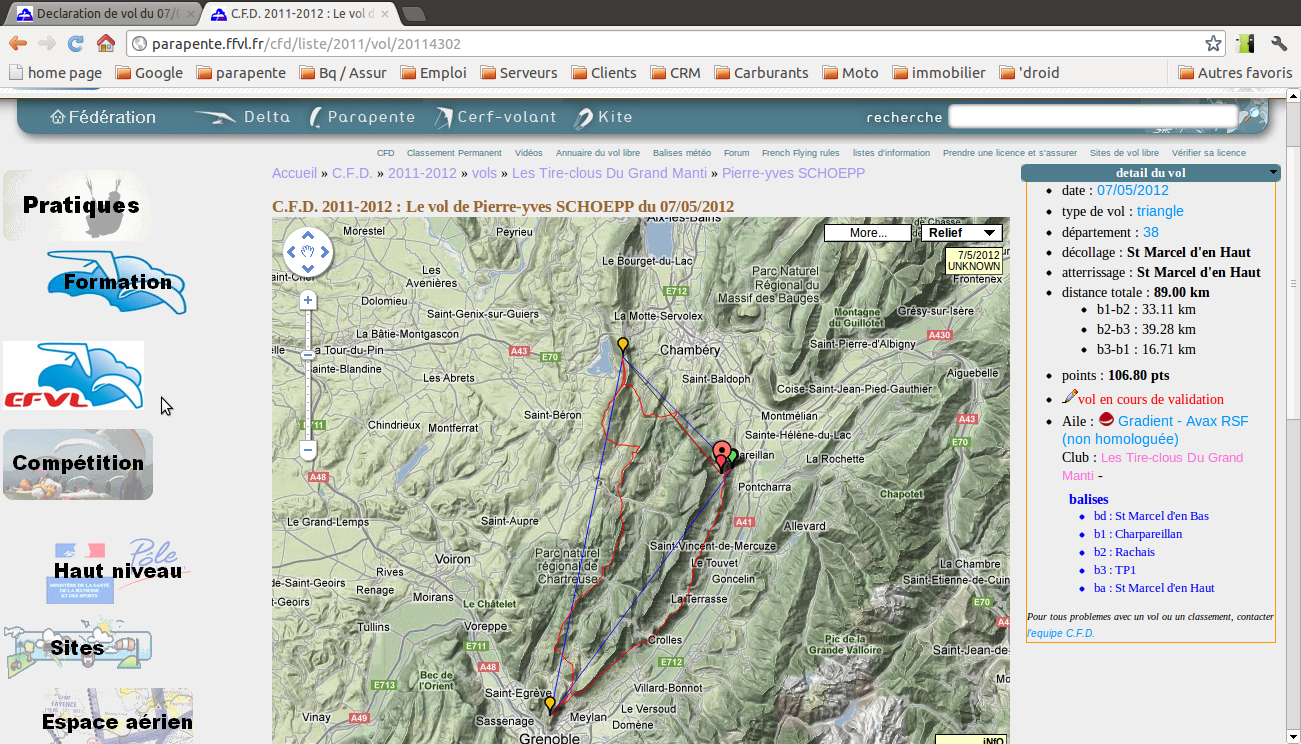
Task: Select the b2 : Rachais balise
Action: click(1124, 552)
